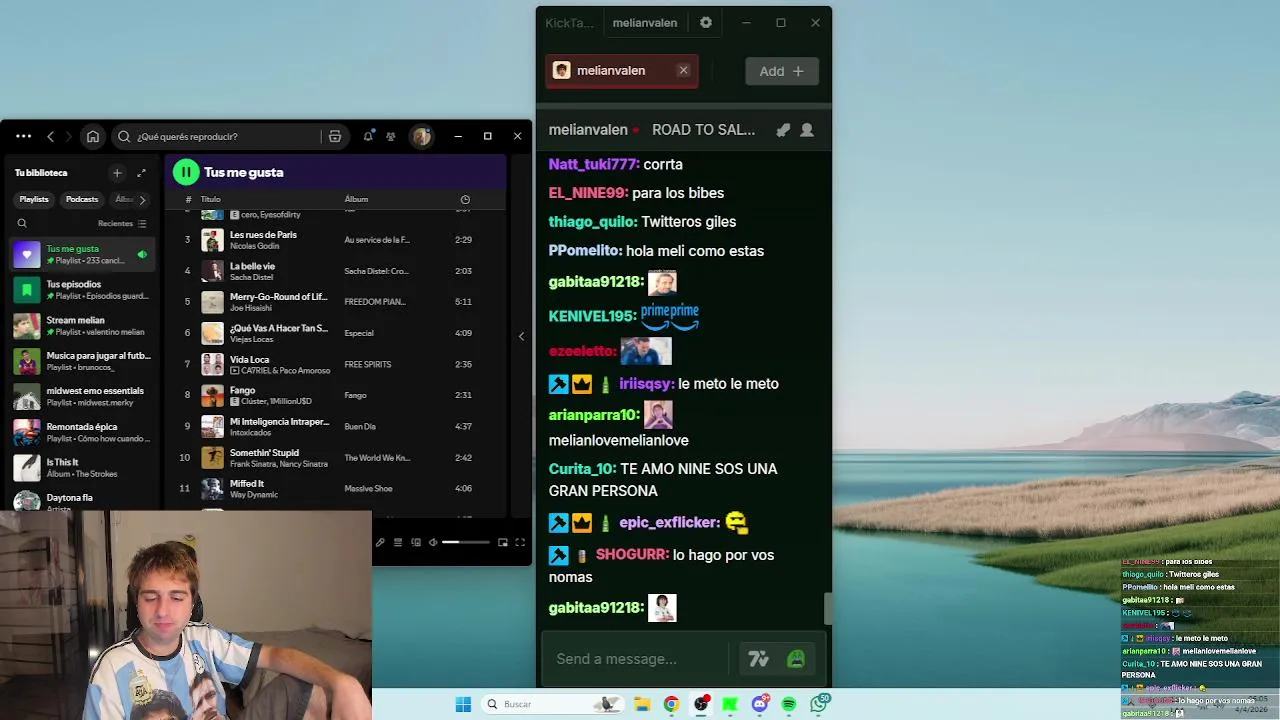The image size is (1280, 720).
Task: Click Send a message input
Action: pyautogui.click(x=635, y=659)
